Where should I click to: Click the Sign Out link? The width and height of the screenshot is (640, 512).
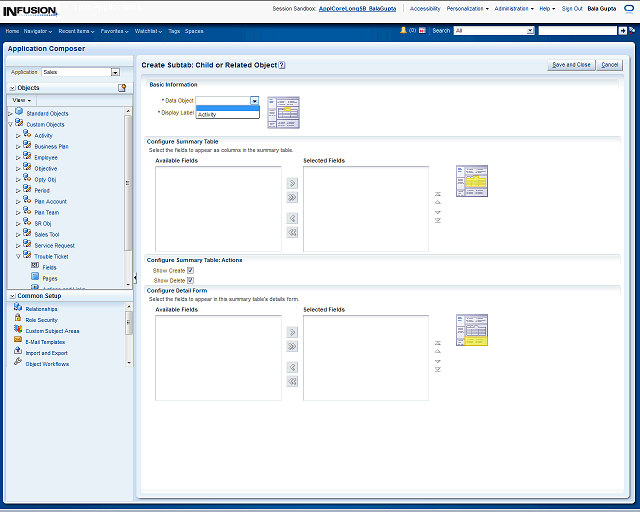572,8
